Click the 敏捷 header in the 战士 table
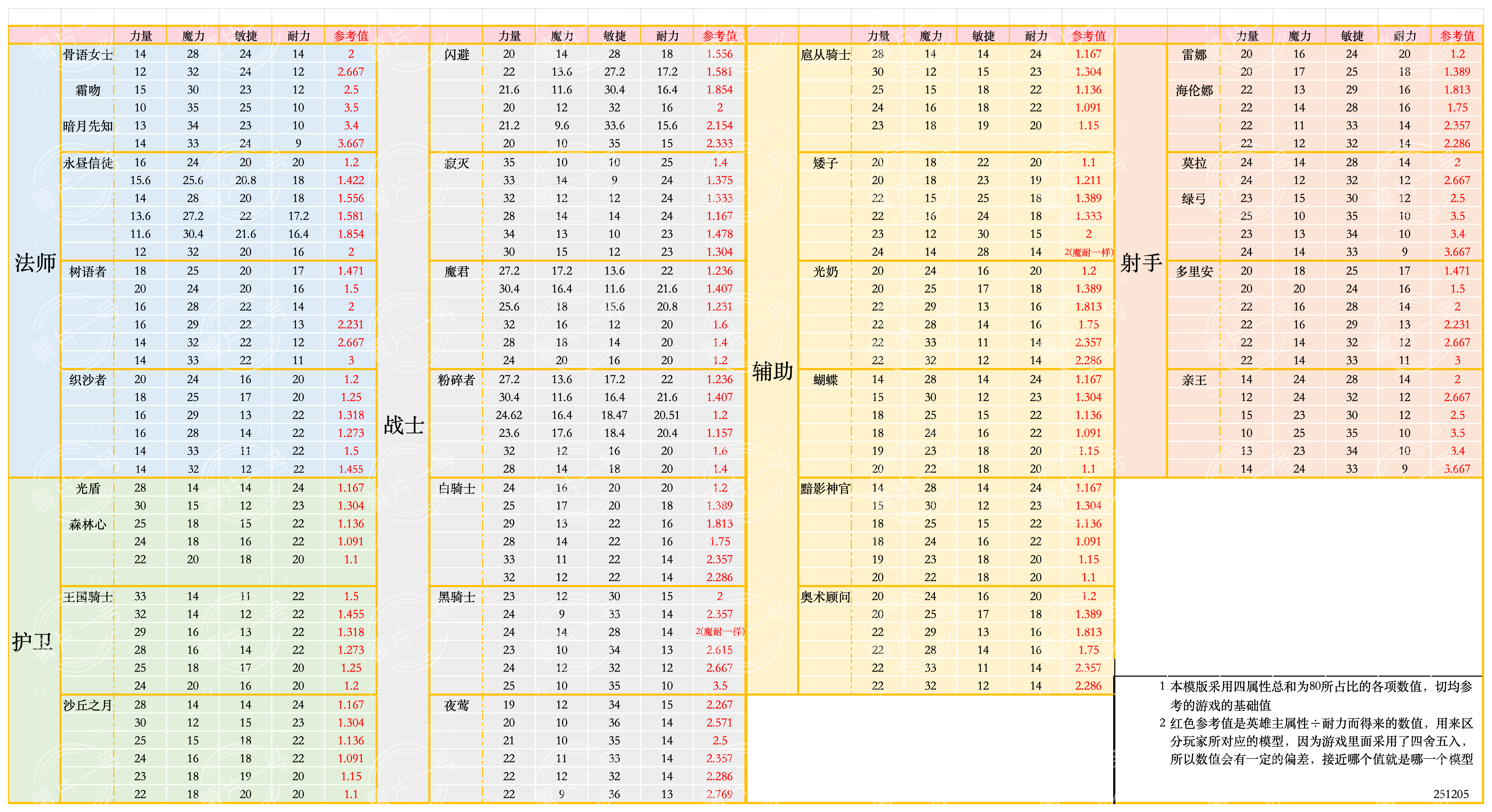1492x812 pixels. [x=614, y=36]
